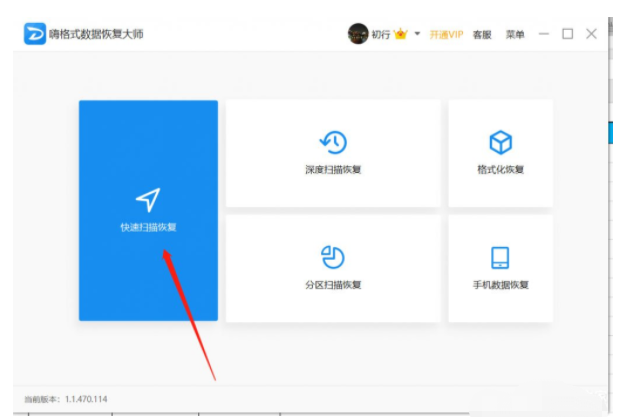
Task: Click the 手机数据恢复 phone icon
Action: [500, 258]
